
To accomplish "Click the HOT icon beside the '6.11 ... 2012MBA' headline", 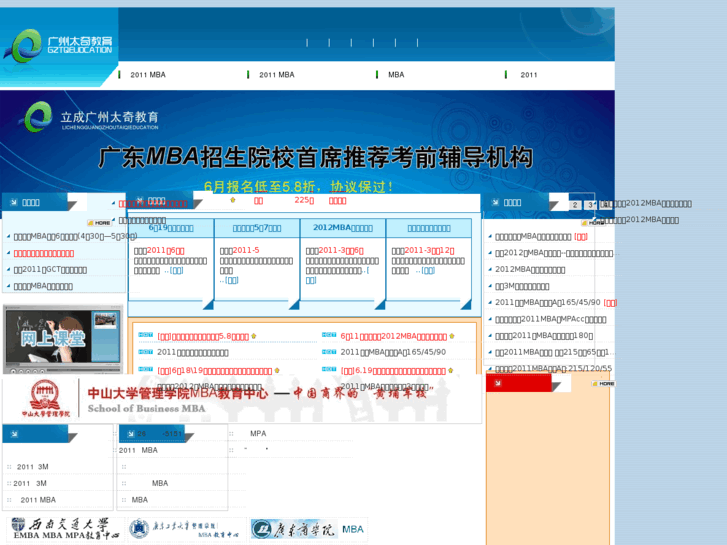I will [x=329, y=335].
